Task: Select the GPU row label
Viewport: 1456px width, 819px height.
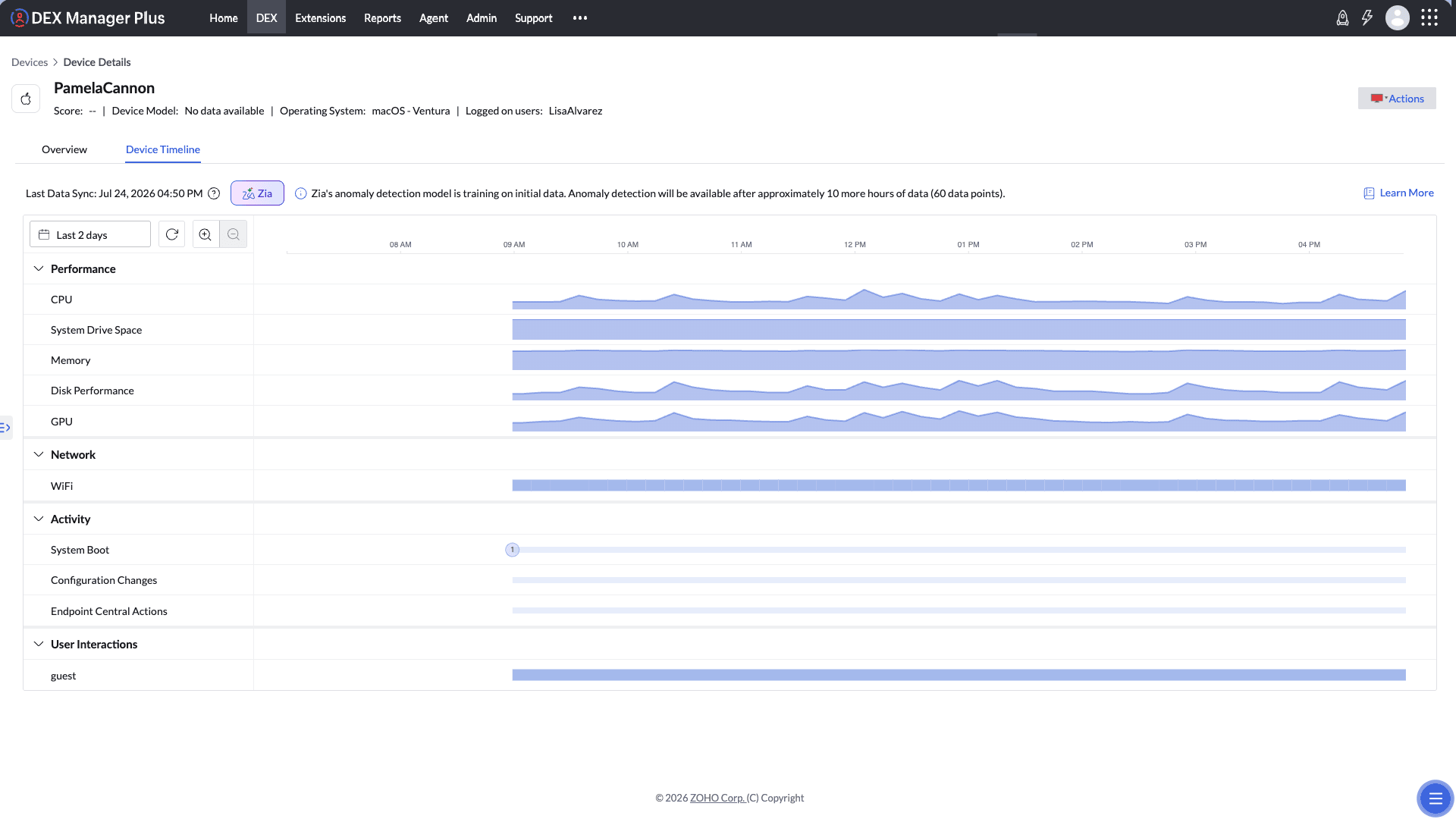Action: pos(61,422)
